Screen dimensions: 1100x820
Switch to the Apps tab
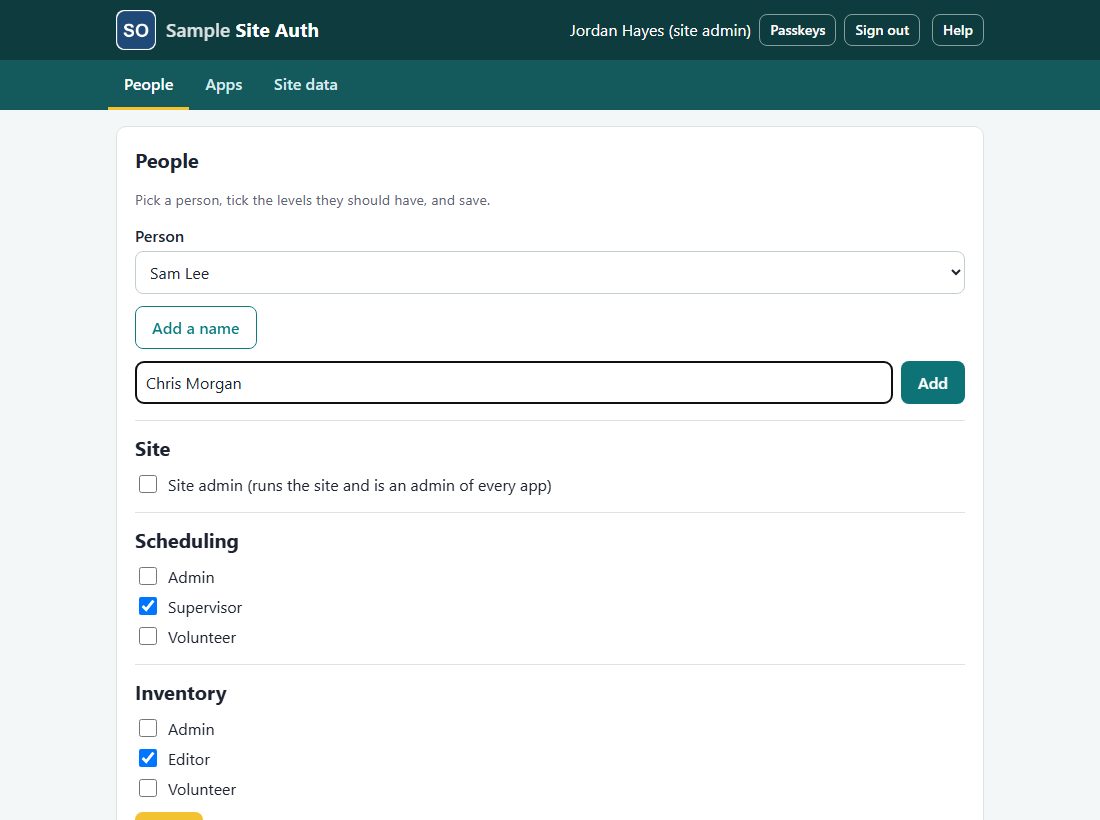point(223,85)
